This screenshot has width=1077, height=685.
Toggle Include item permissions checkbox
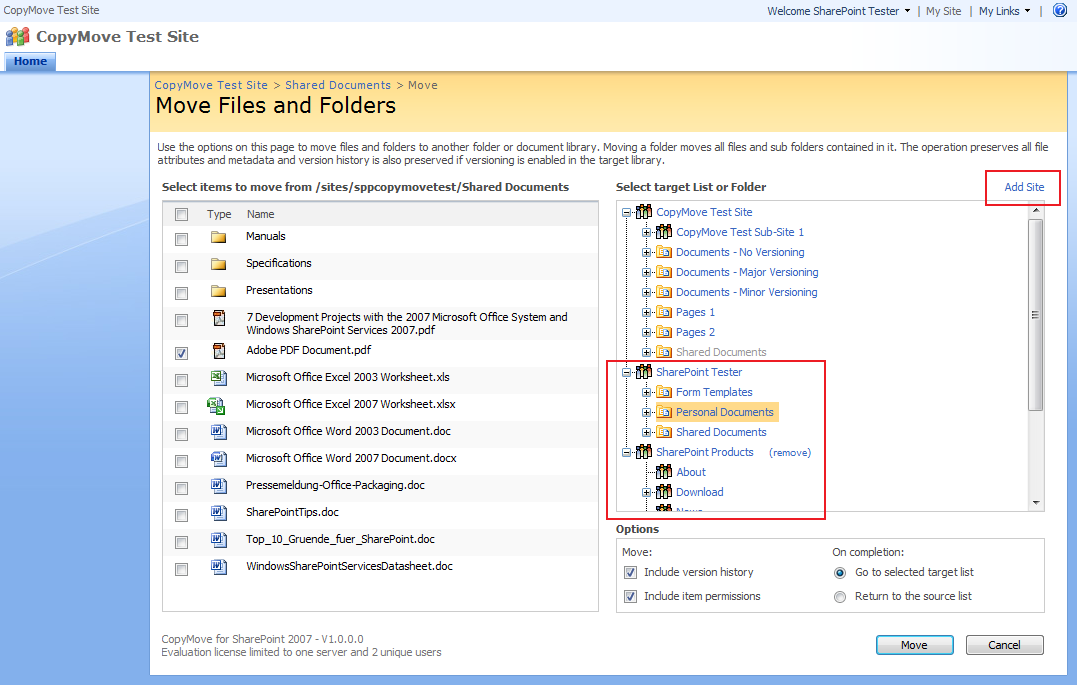coord(630,596)
